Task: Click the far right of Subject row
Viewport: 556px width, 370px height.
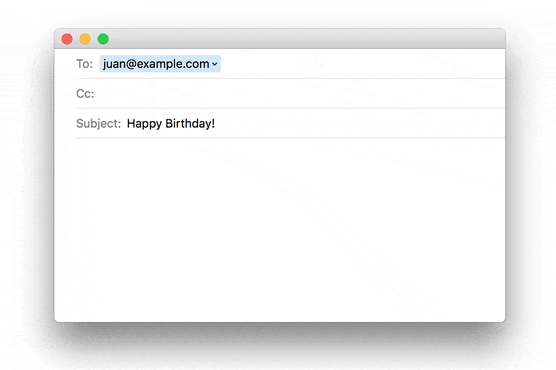Action: pos(493,123)
